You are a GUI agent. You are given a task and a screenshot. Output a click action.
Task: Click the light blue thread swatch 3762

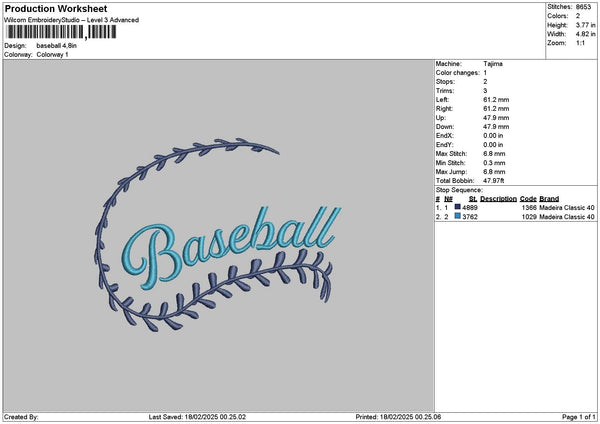coord(457,216)
